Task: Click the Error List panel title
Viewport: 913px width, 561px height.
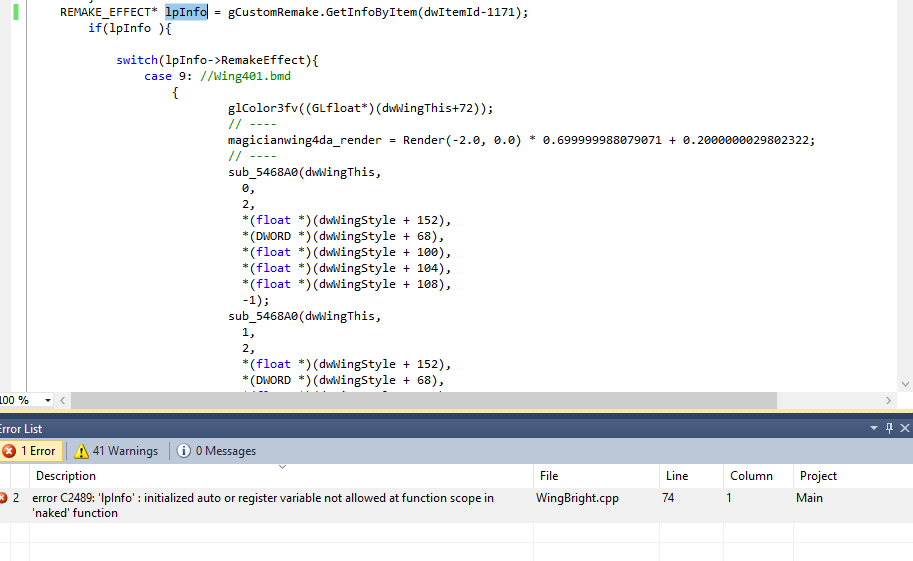Action: point(21,429)
